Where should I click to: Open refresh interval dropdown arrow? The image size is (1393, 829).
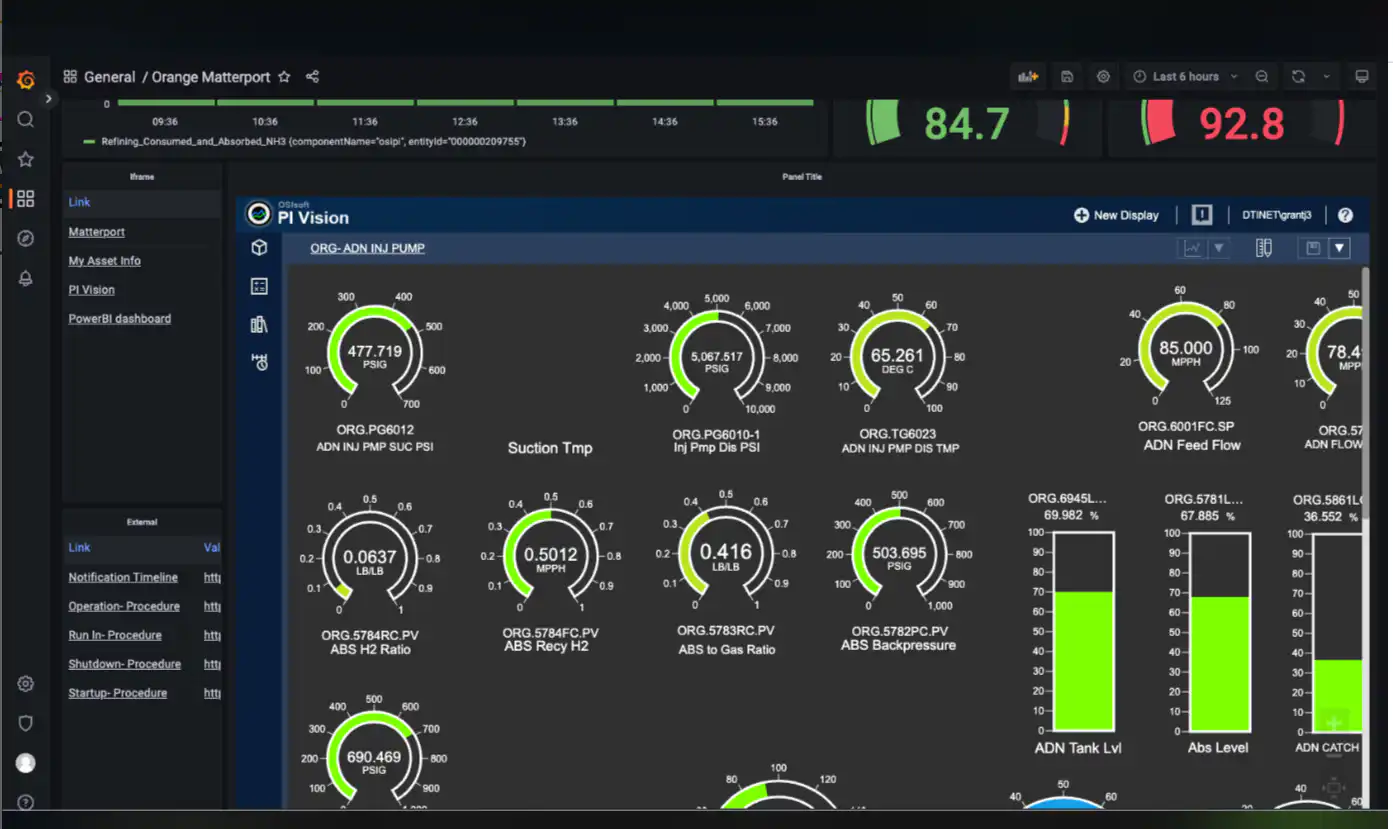pyautogui.click(x=1326, y=77)
